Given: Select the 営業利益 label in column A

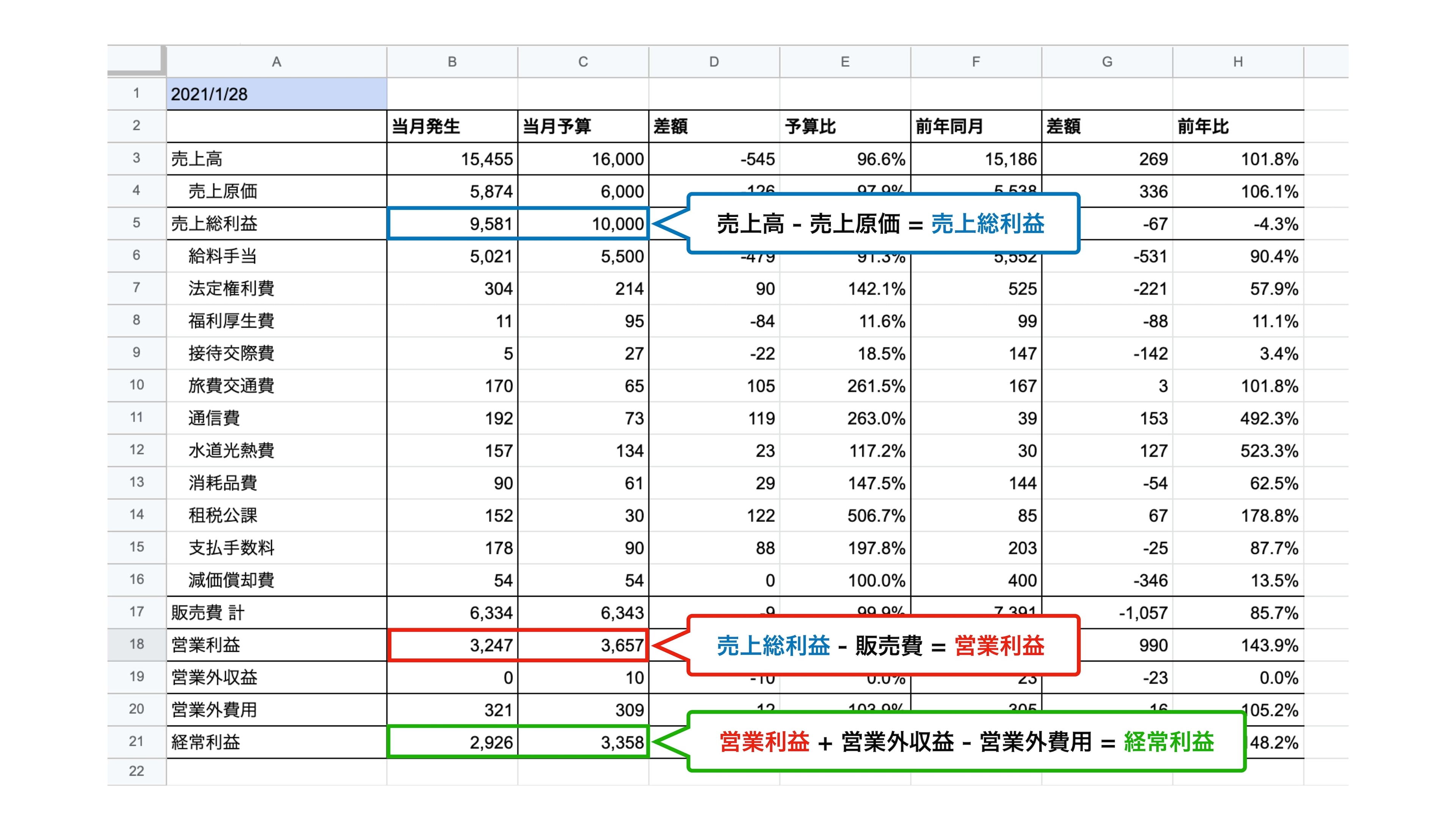Looking at the screenshot, I should [x=276, y=645].
